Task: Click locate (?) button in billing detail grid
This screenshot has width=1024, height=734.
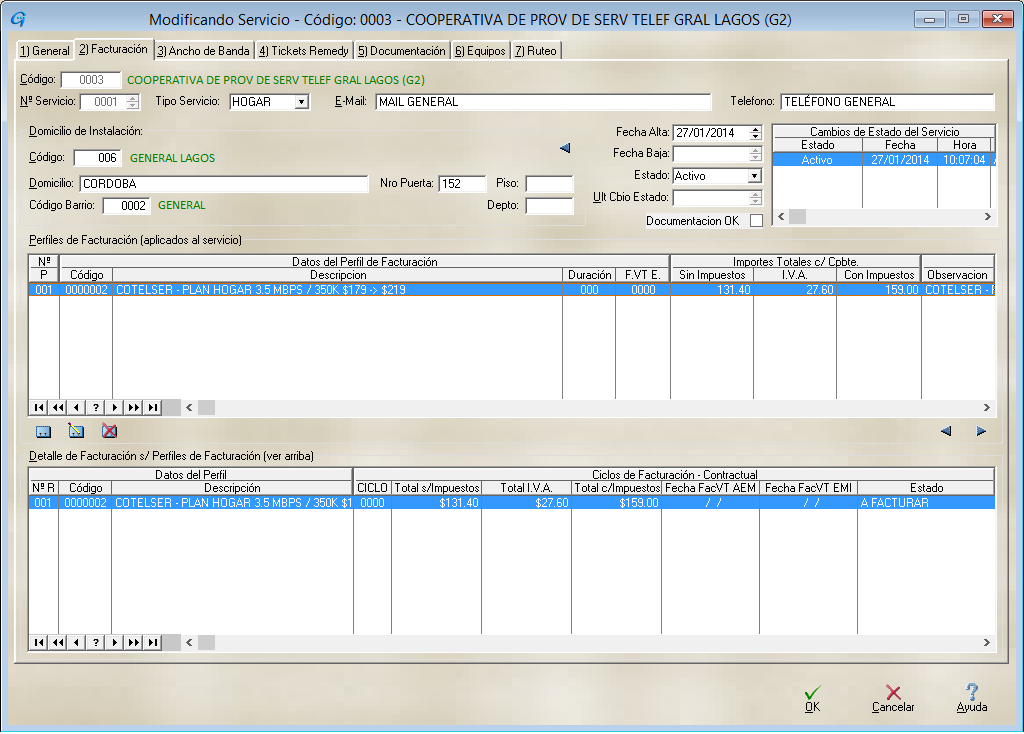Action: click(x=96, y=643)
